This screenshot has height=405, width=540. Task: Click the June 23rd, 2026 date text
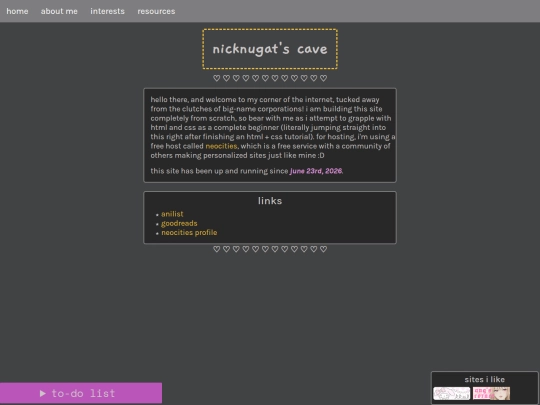point(316,171)
